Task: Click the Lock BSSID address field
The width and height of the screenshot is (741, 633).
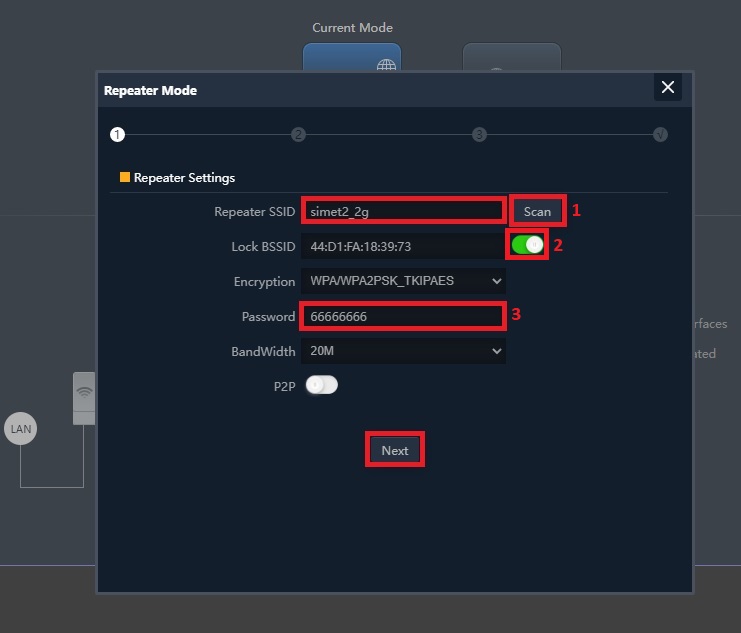Action: coord(403,246)
